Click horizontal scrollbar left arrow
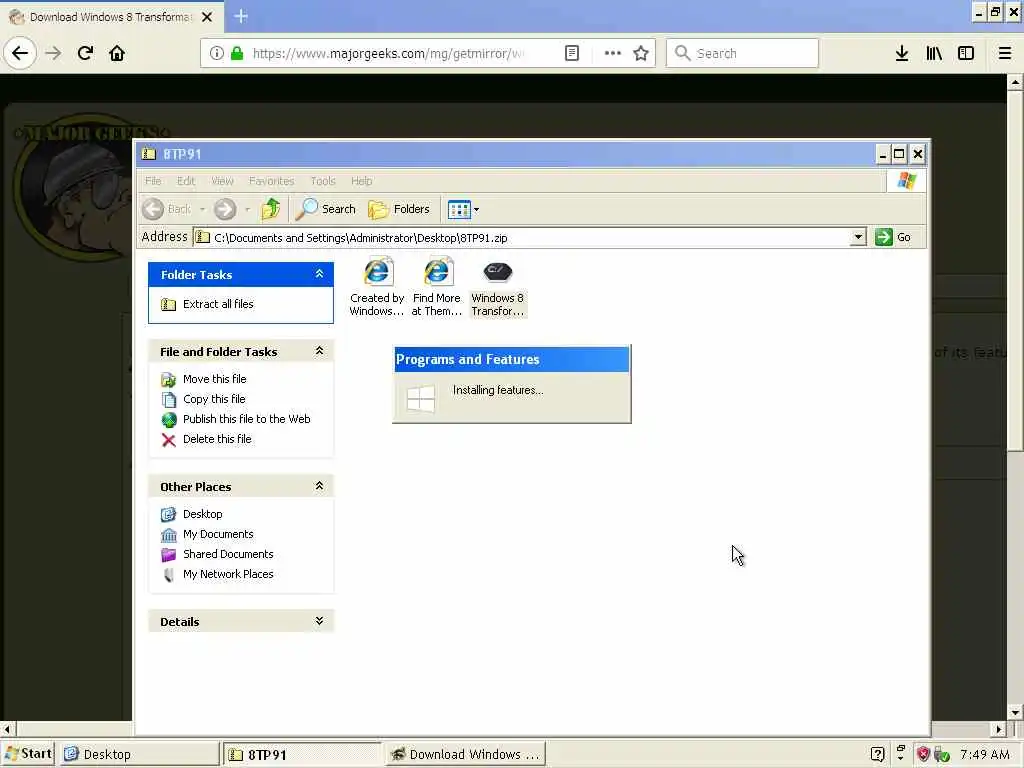 tap(7, 729)
